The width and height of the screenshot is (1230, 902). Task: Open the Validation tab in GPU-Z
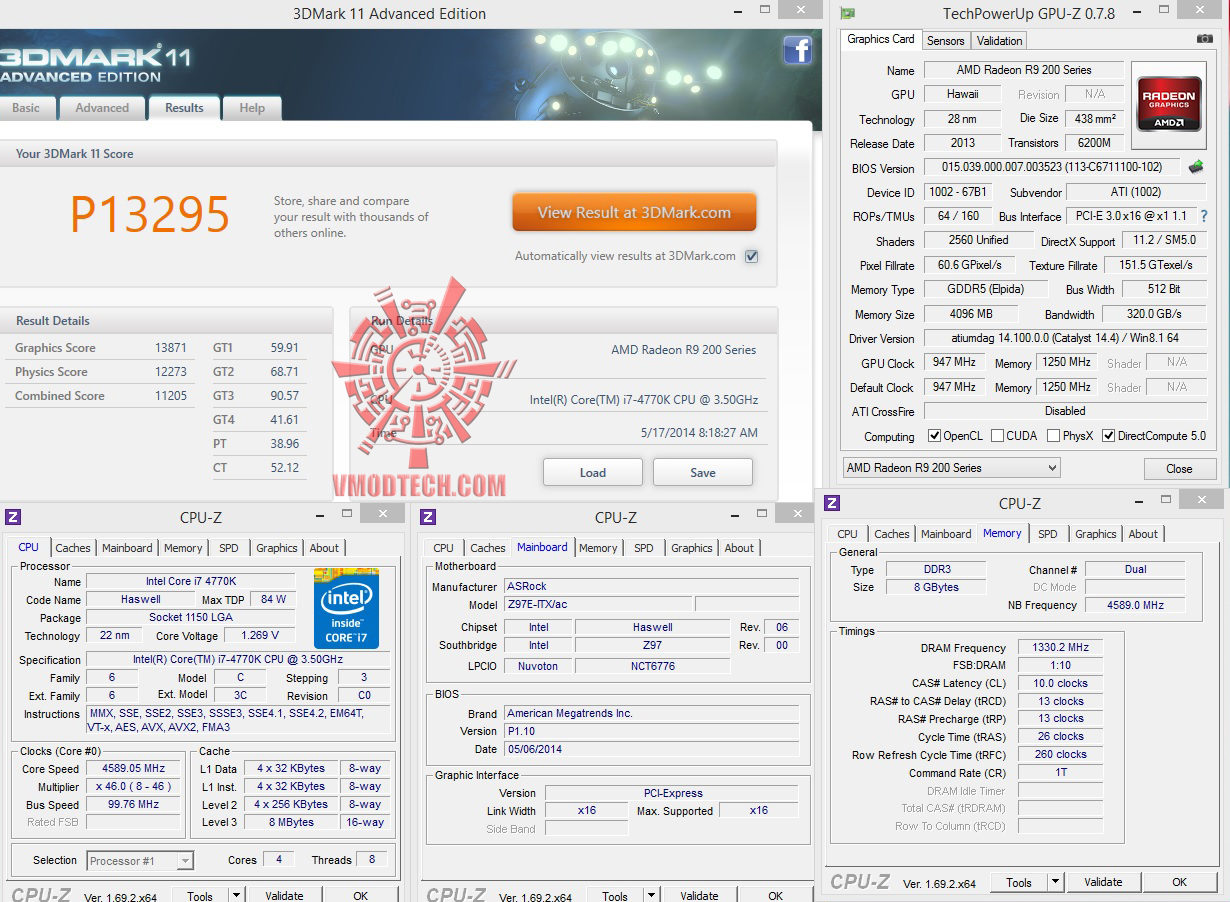pyautogui.click(x=1000, y=41)
